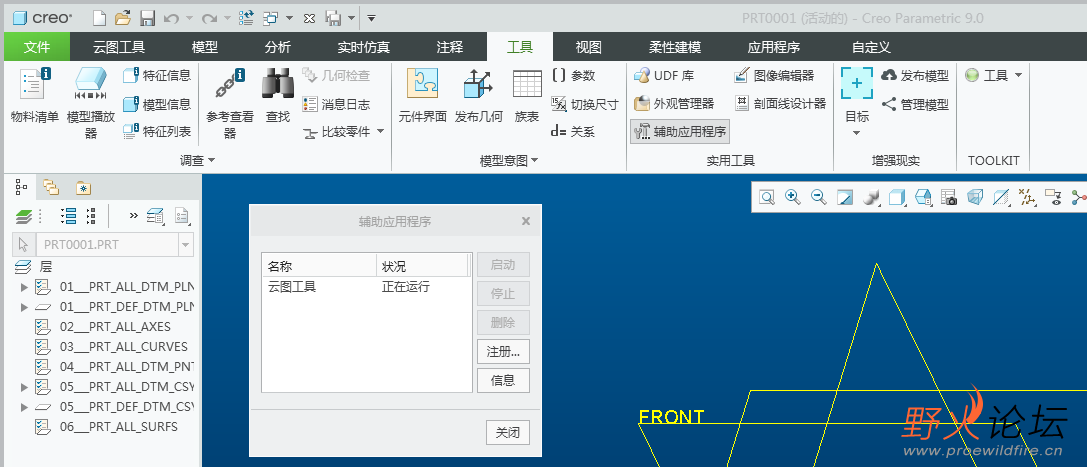Open 族表 family table

527,96
